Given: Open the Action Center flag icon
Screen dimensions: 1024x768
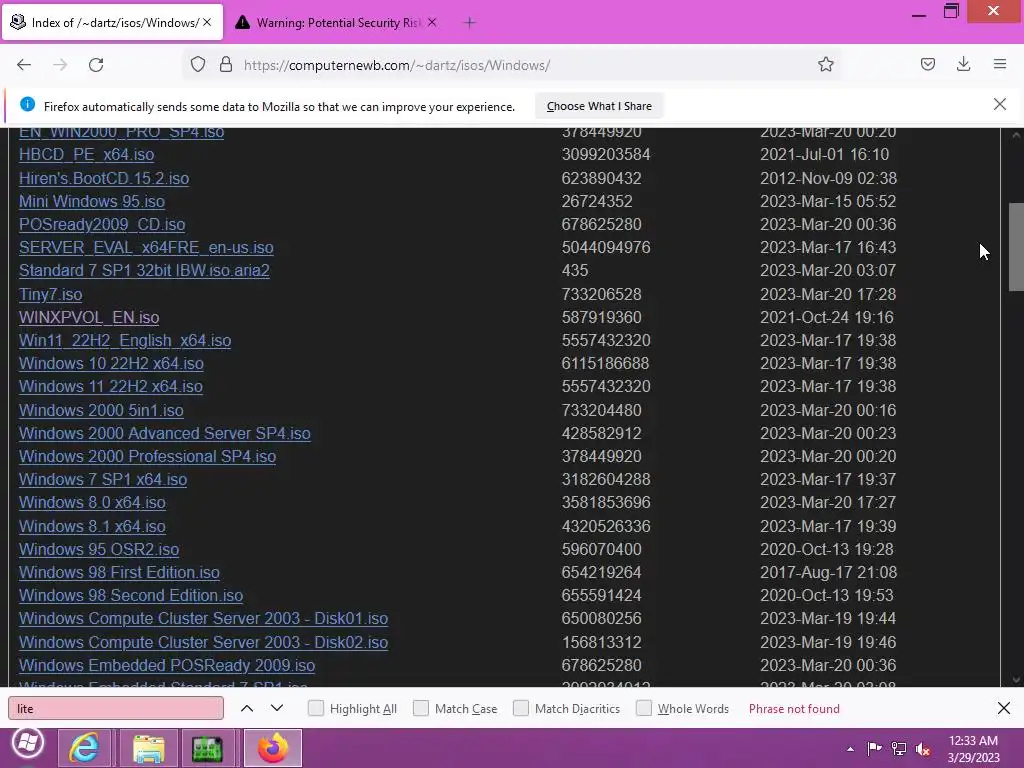Looking at the screenshot, I should coord(874,749).
